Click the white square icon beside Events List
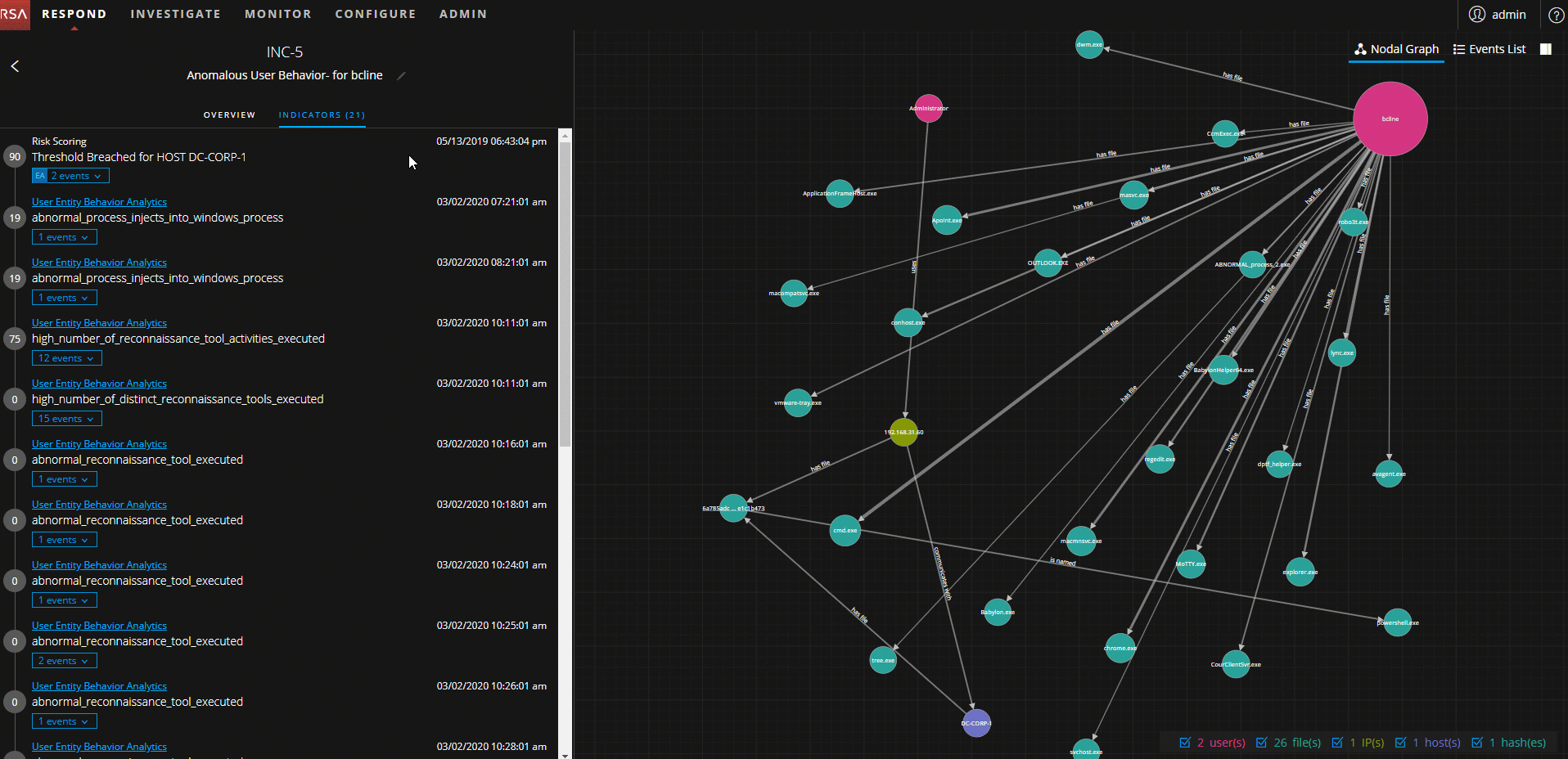 [x=1546, y=49]
